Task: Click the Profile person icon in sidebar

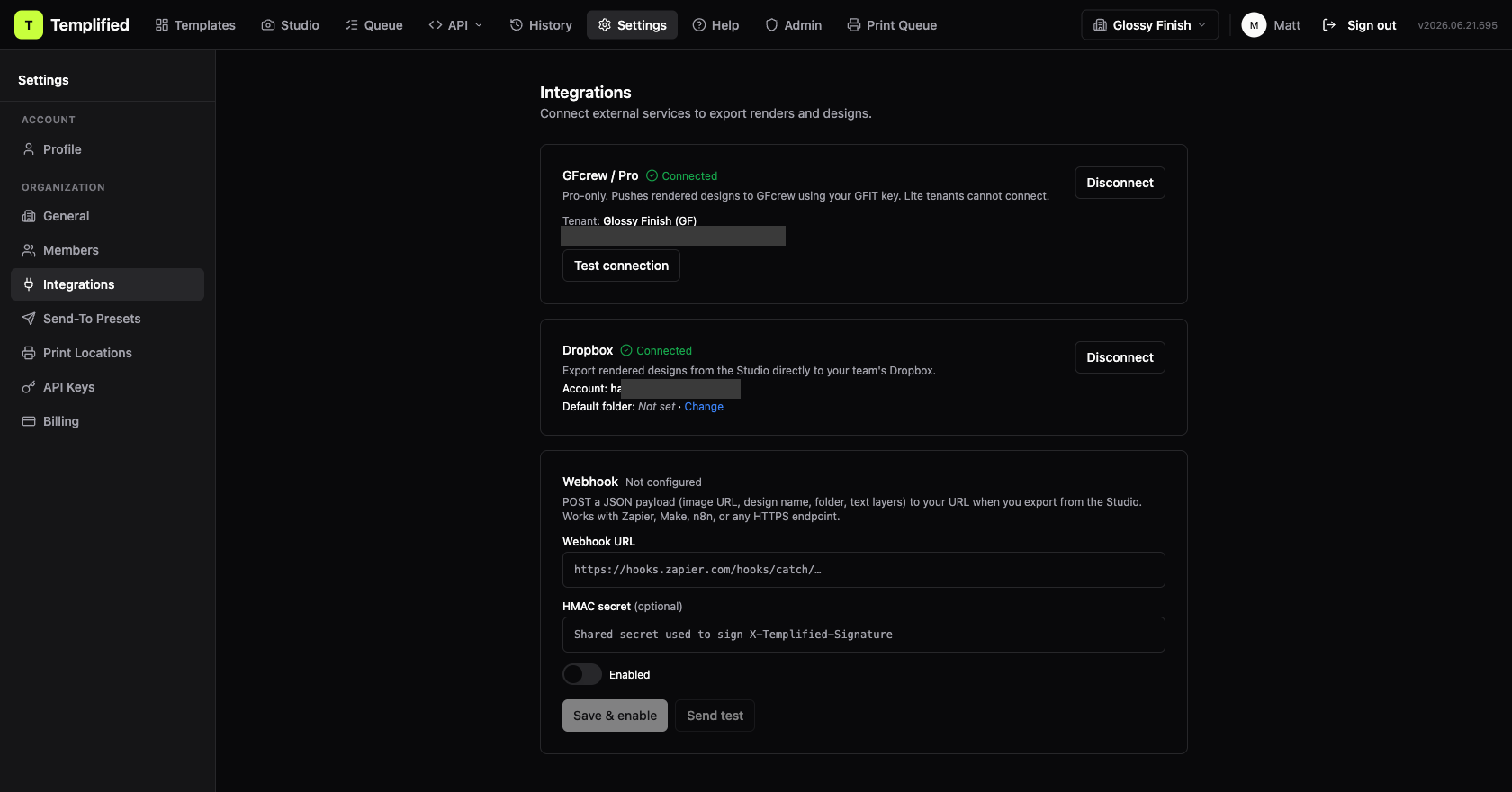Action: coord(29,149)
